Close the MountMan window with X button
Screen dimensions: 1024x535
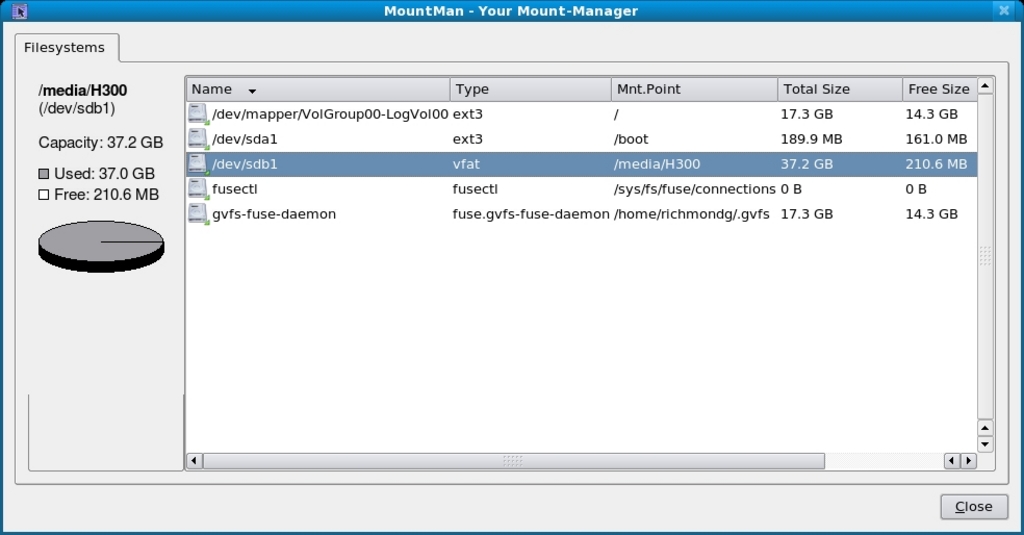(x=1004, y=10)
